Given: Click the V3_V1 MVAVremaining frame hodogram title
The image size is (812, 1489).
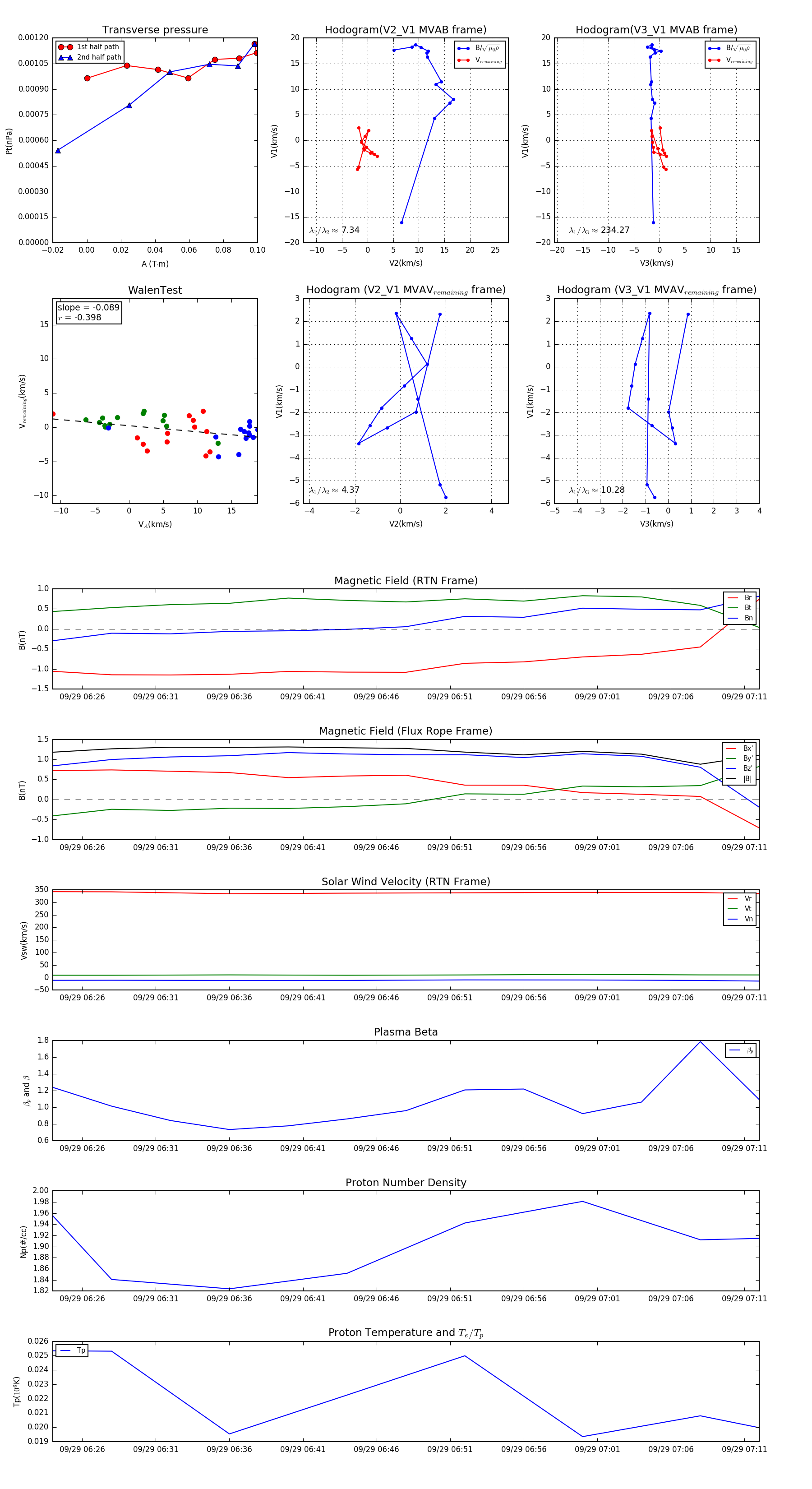Looking at the screenshot, I should (656, 290).
